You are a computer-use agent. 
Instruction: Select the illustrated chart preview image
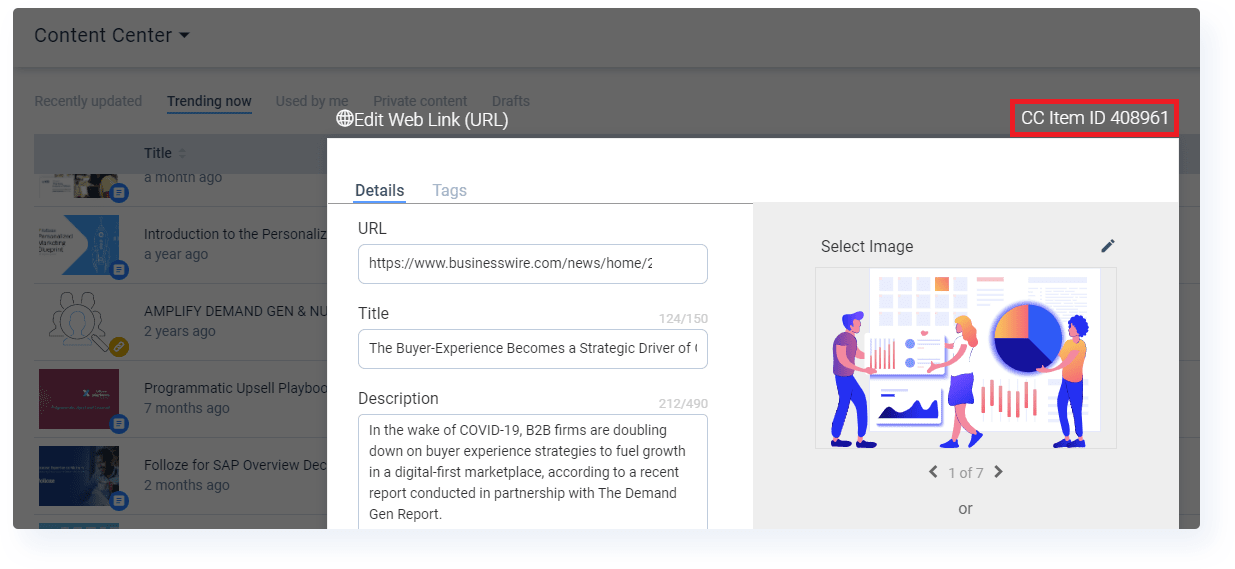(x=965, y=358)
